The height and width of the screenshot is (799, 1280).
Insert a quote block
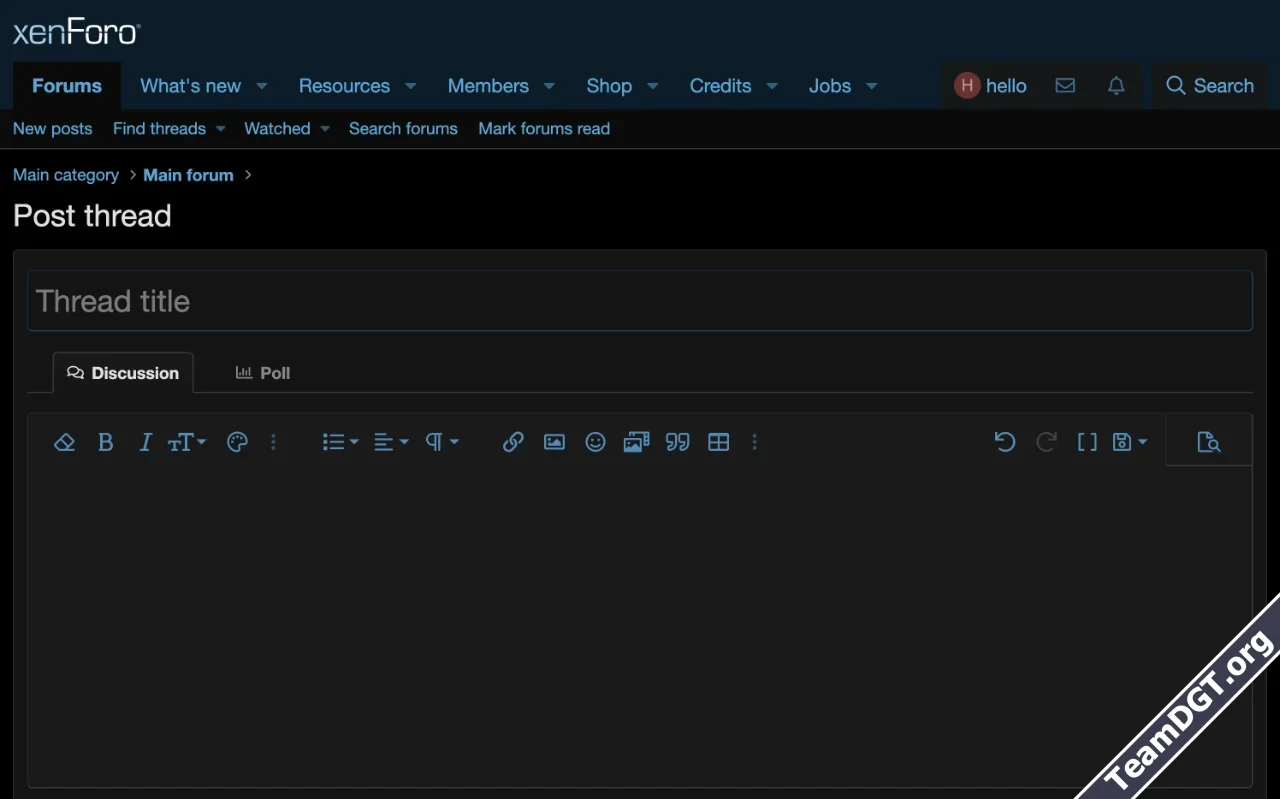click(677, 442)
